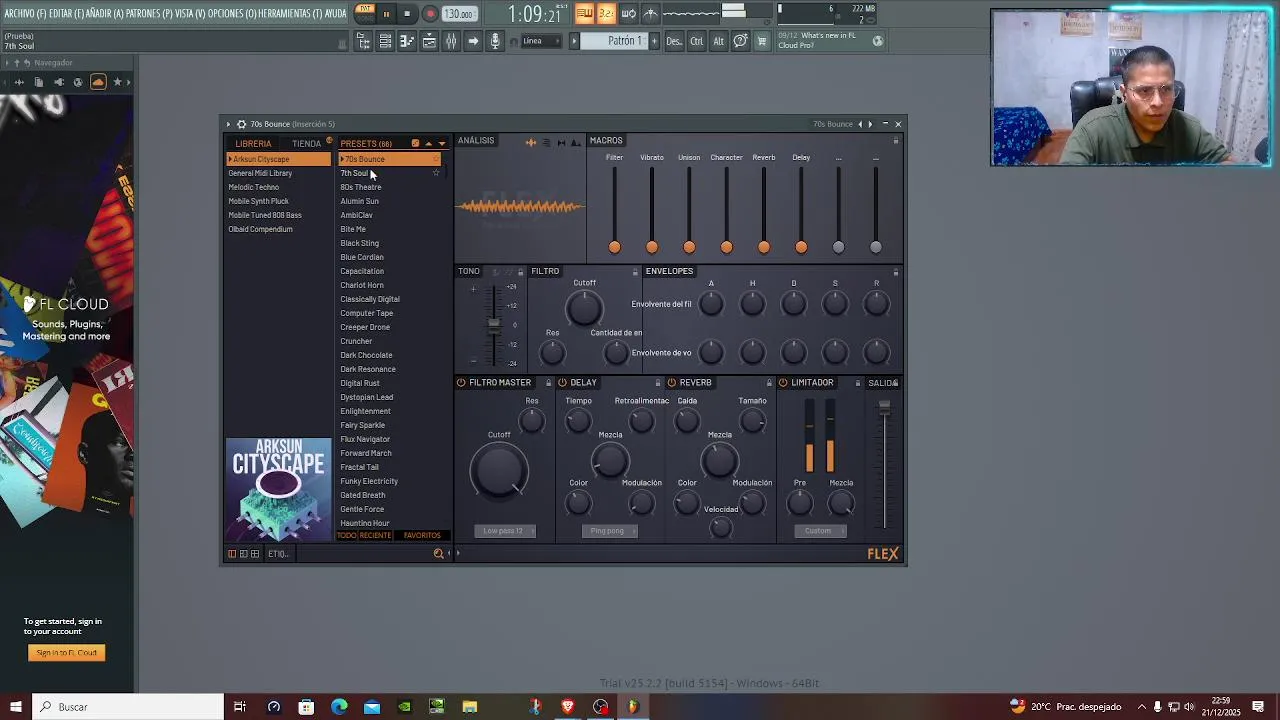
Task: Lock the DELAY section padlock
Action: coord(658,383)
